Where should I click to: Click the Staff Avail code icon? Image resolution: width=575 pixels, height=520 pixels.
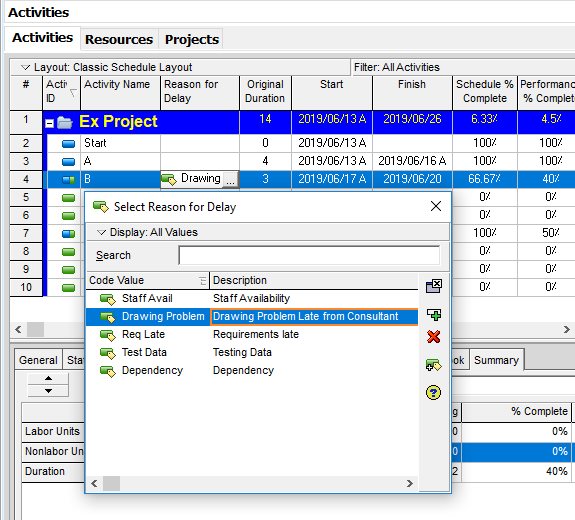[108, 299]
